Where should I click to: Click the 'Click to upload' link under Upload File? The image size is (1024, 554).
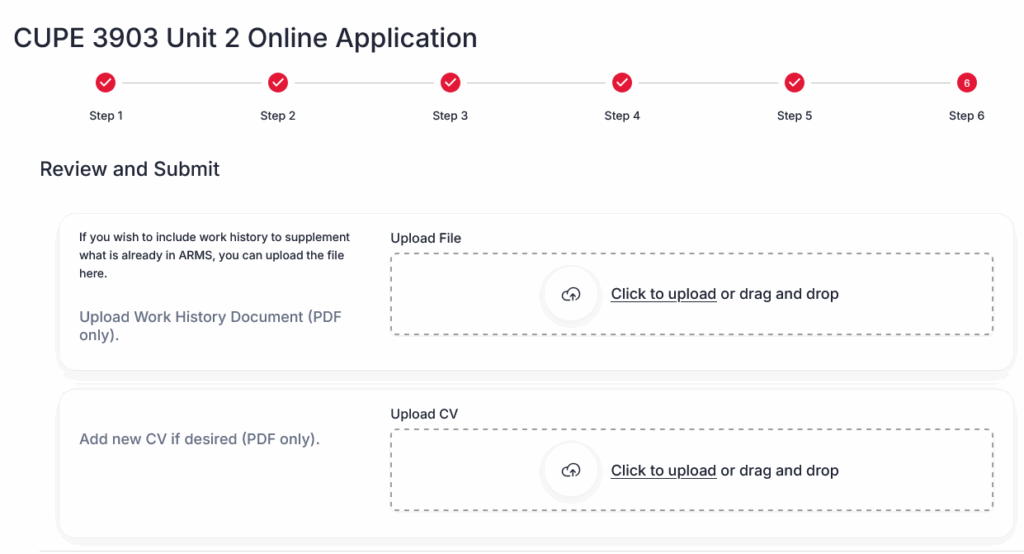pos(664,294)
